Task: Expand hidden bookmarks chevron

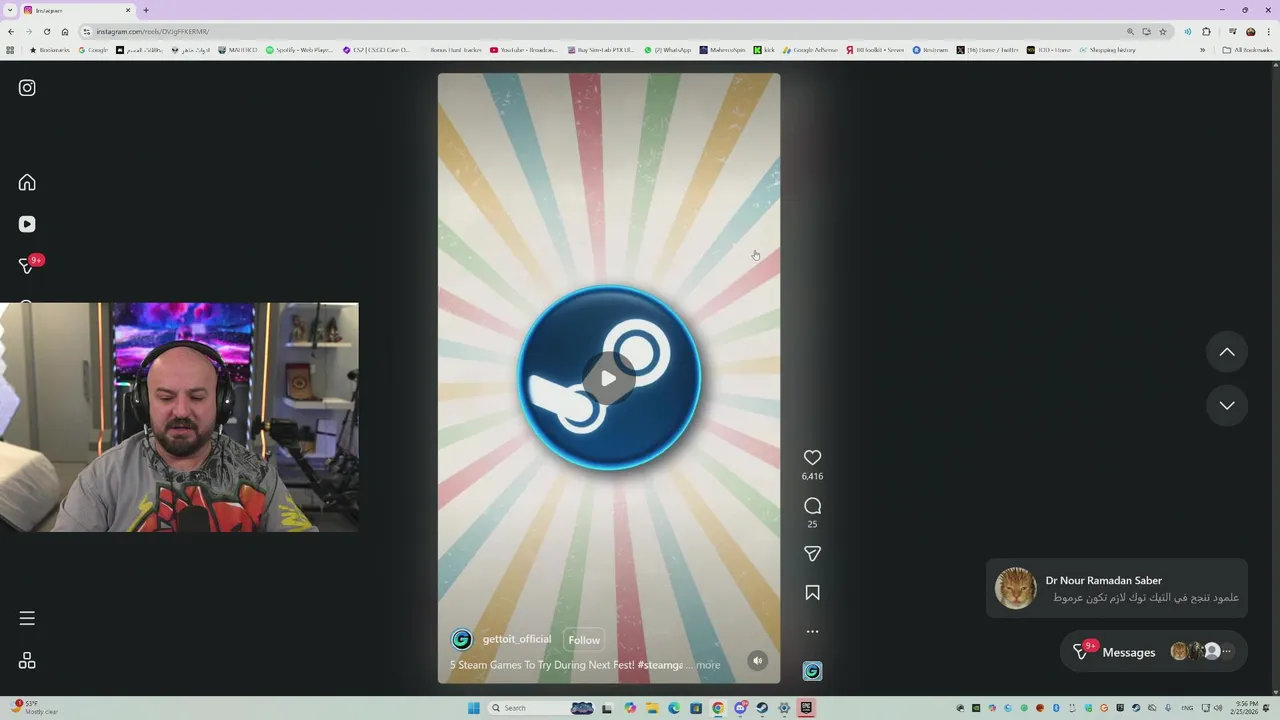Action: pyautogui.click(x=1203, y=50)
